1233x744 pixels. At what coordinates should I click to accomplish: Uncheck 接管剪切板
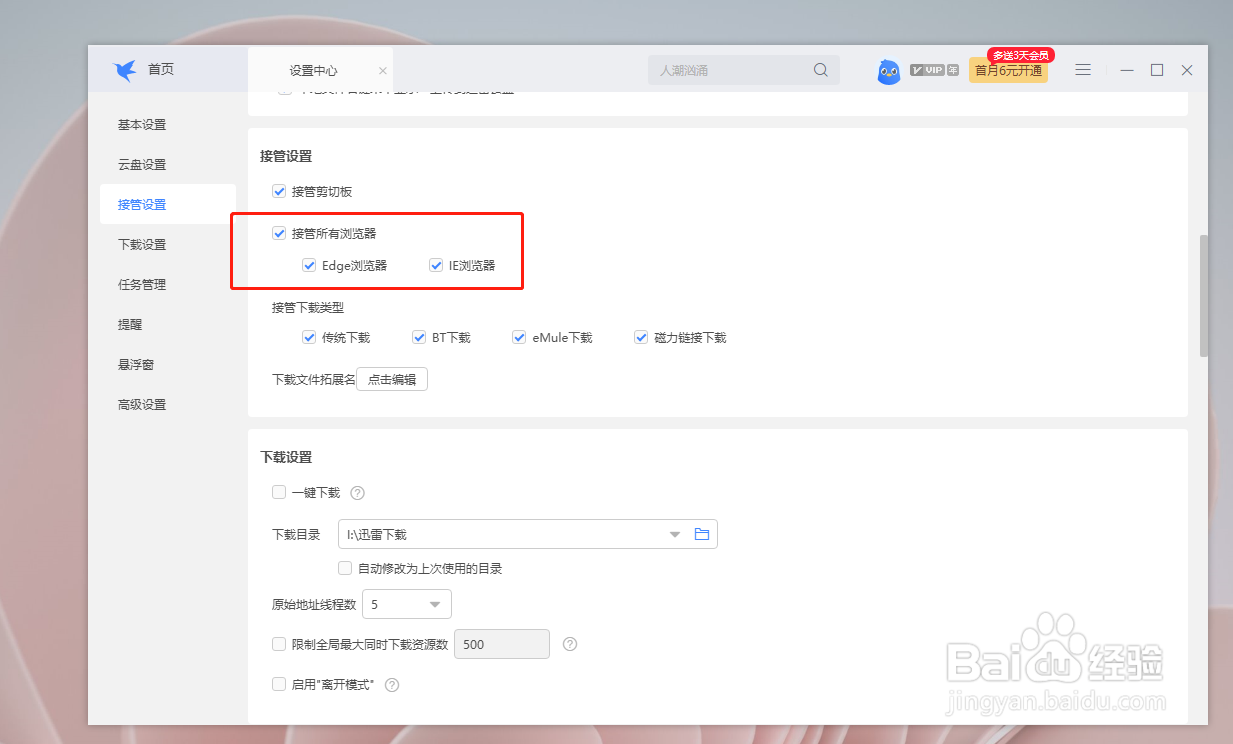pos(279,191)
